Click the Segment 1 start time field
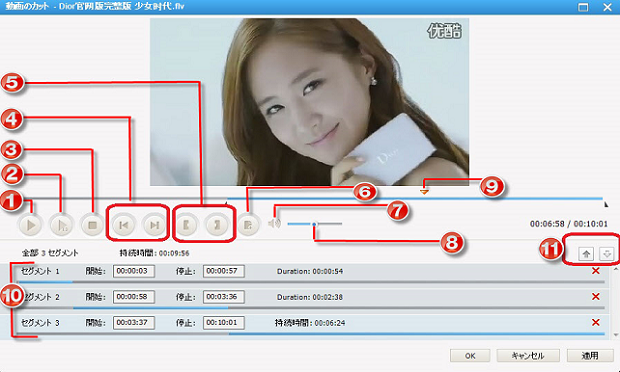Image resolution: width=620 pixels, height=372 pixels. coord(134,271)
